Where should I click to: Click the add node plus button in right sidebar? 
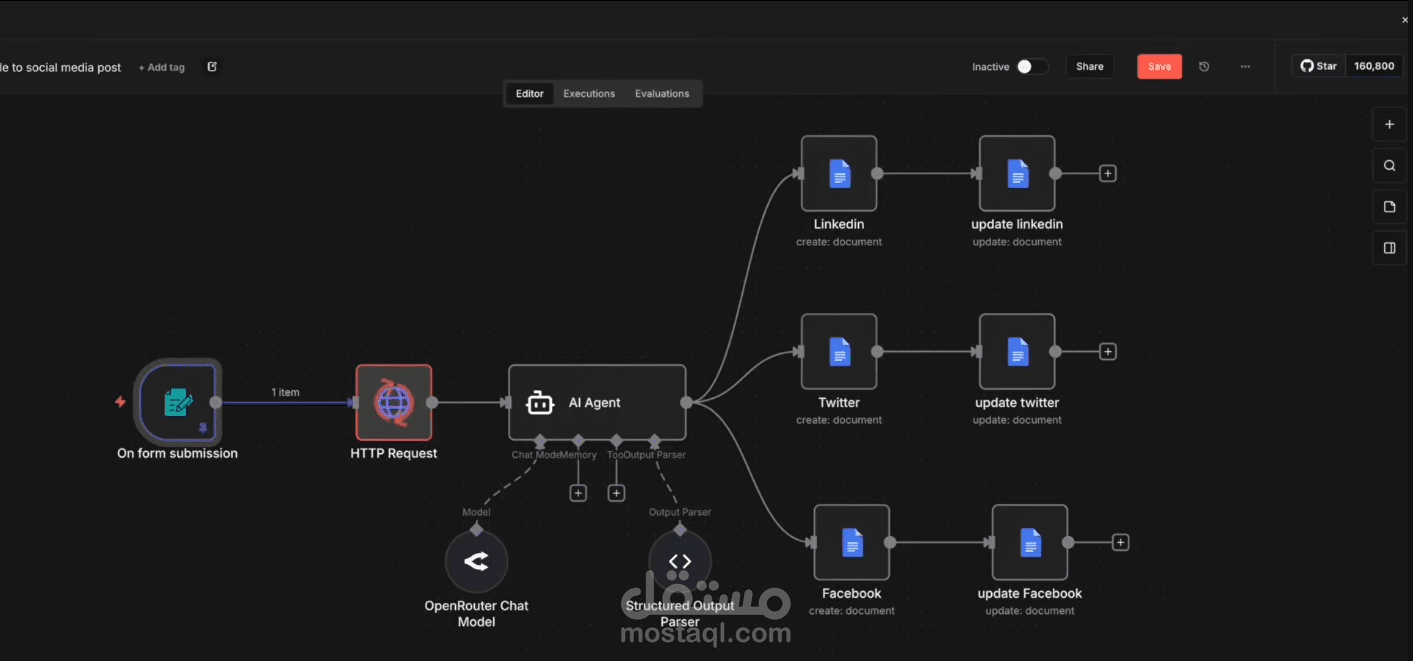click(x=1389, y=125)
